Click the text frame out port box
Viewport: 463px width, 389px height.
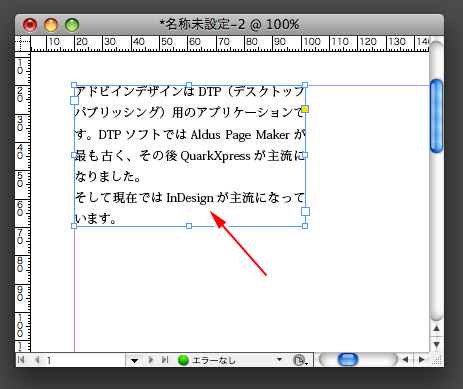tap(305, 211)
